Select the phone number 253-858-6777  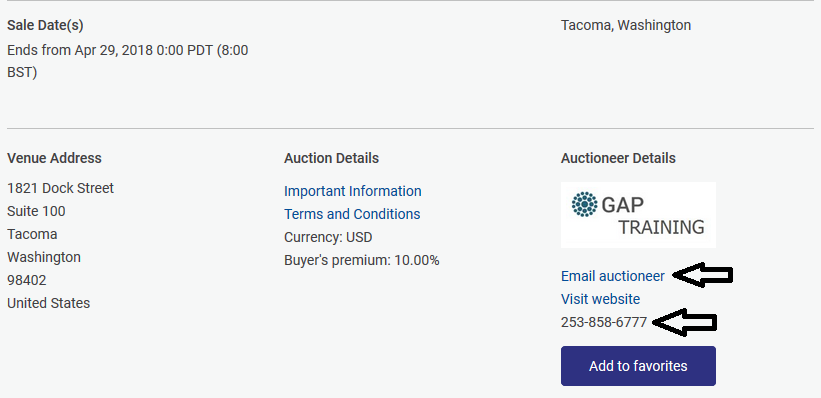[x=604, y=322]
